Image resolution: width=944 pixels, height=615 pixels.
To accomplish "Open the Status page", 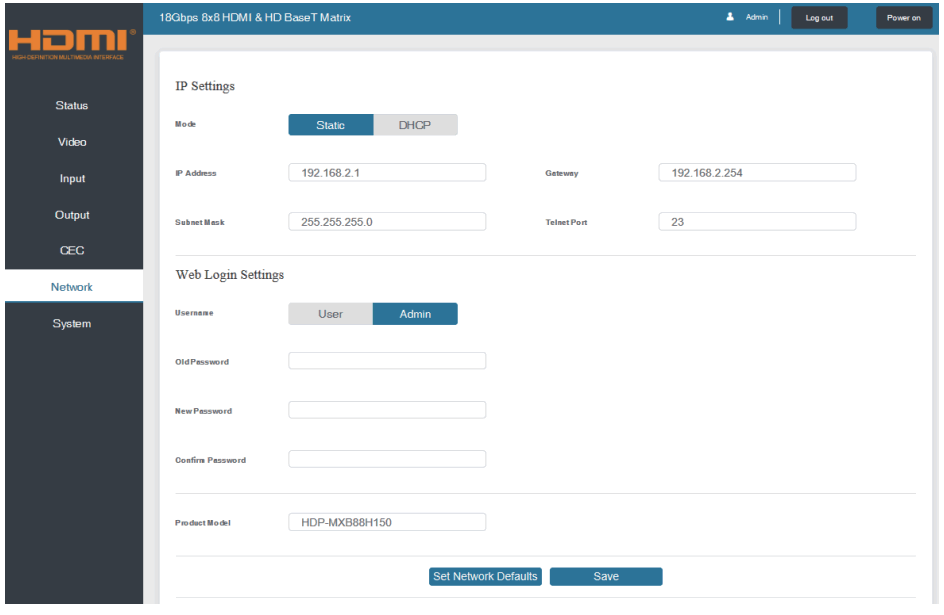I will point(71,105).
